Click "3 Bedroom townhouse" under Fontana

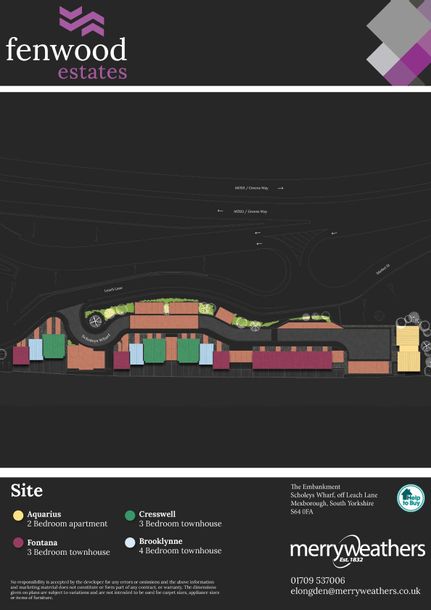pos(68,552)
